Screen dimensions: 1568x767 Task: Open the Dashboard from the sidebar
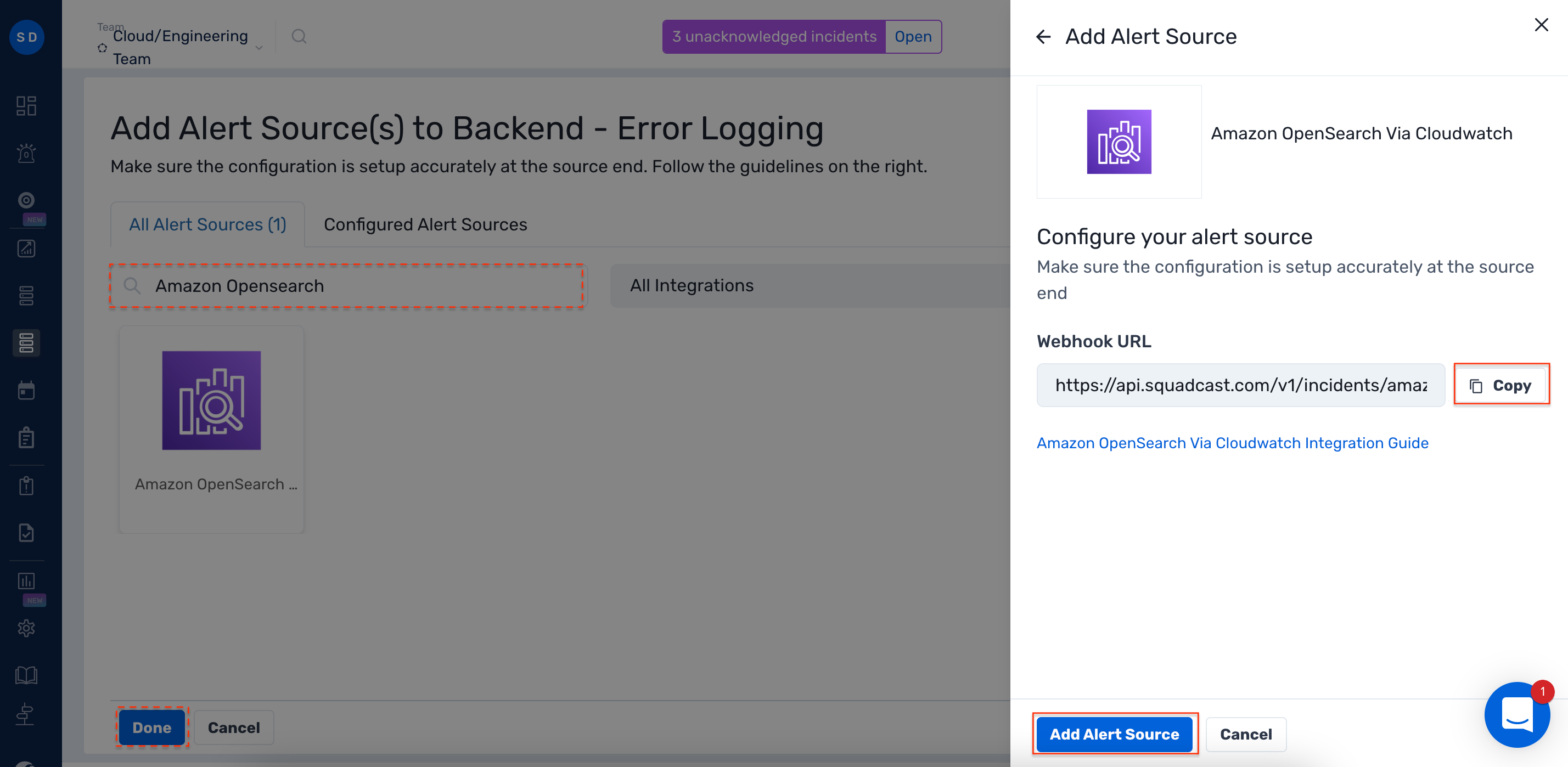(26, 105)
